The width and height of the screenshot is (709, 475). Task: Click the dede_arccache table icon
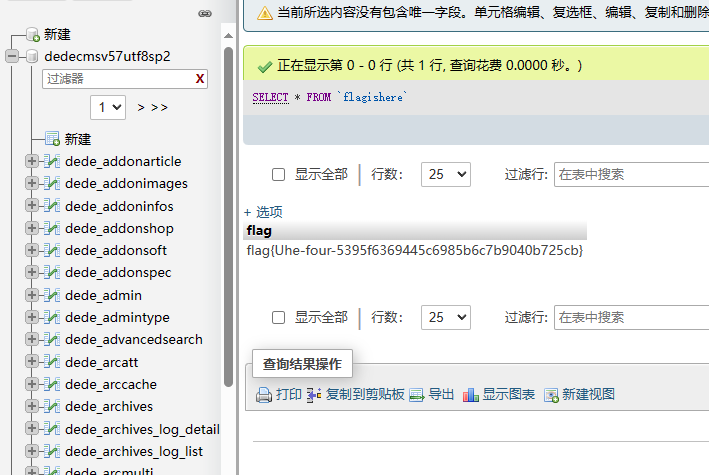(52, 384)
